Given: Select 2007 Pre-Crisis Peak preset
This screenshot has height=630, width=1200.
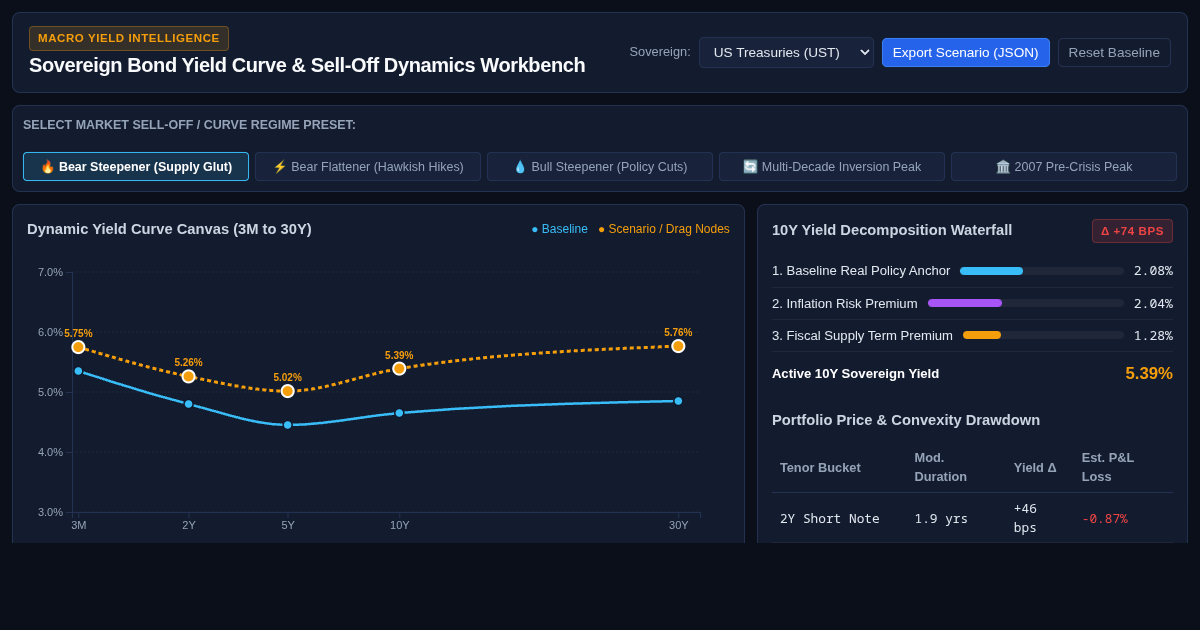Looking at the screenshot, I should (1064, 167).
